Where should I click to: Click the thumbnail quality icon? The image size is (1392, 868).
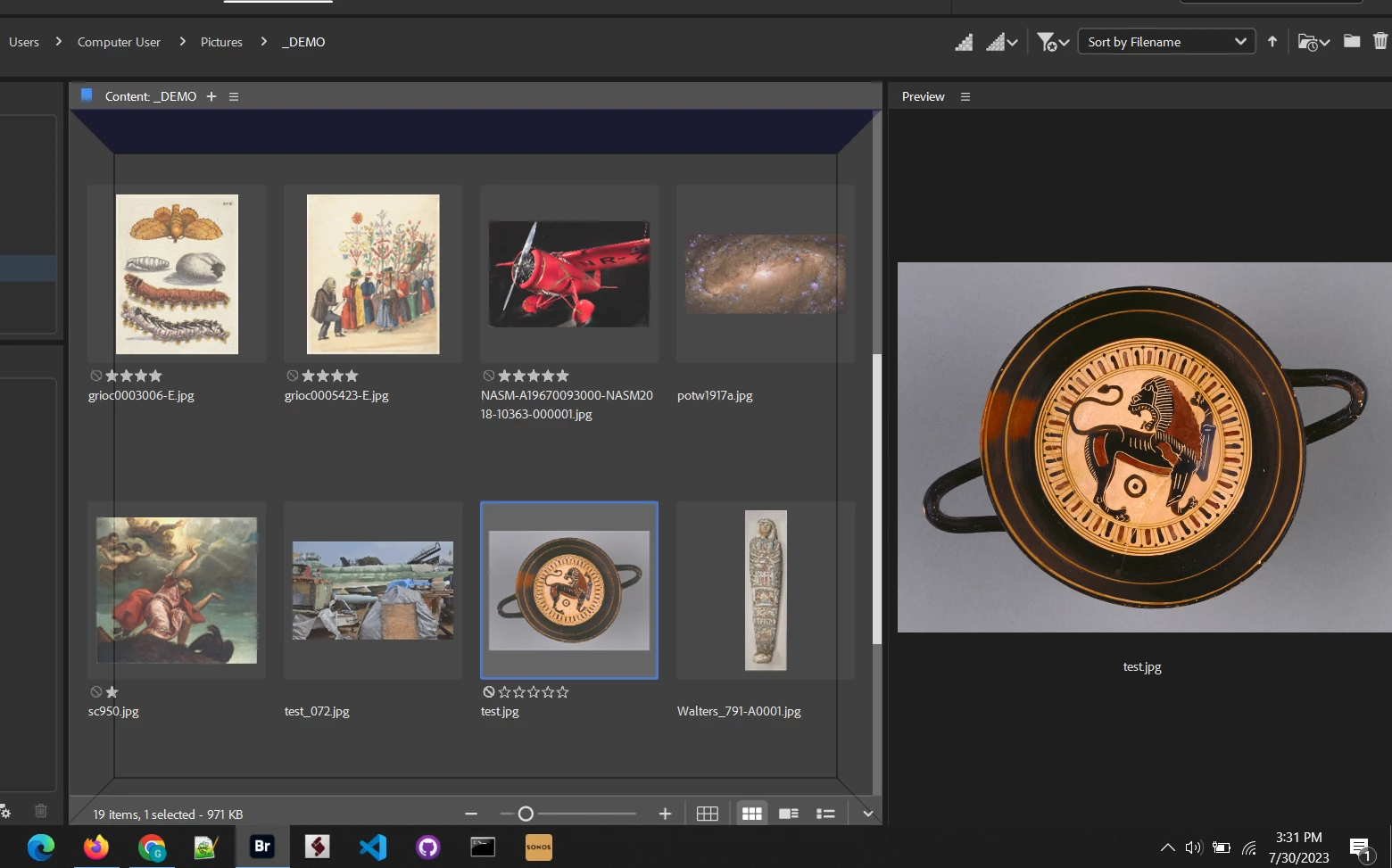pyautogui.click(x=964, y=42)
